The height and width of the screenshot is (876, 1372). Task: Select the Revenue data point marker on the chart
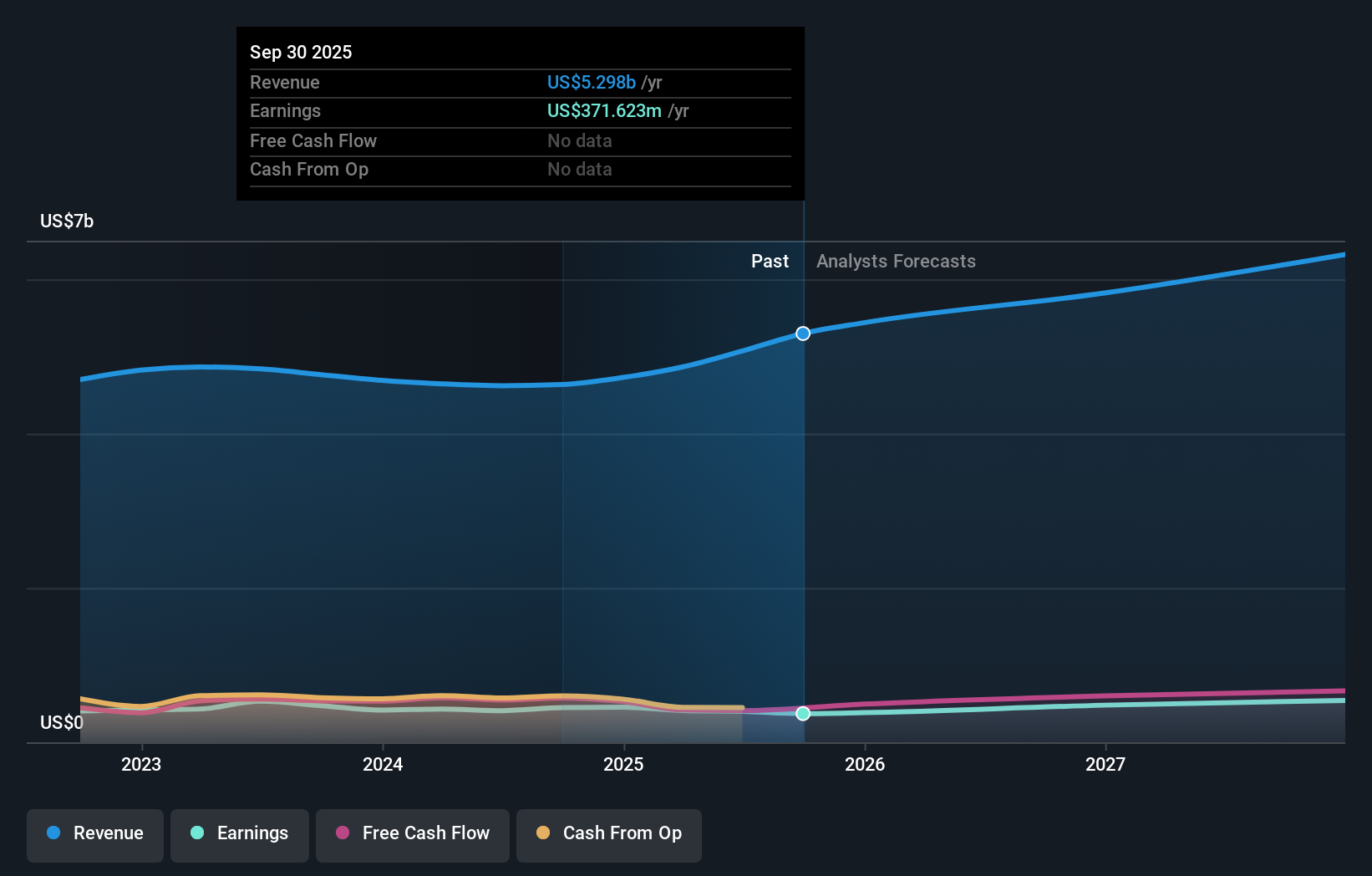click(x=803, y=333)
